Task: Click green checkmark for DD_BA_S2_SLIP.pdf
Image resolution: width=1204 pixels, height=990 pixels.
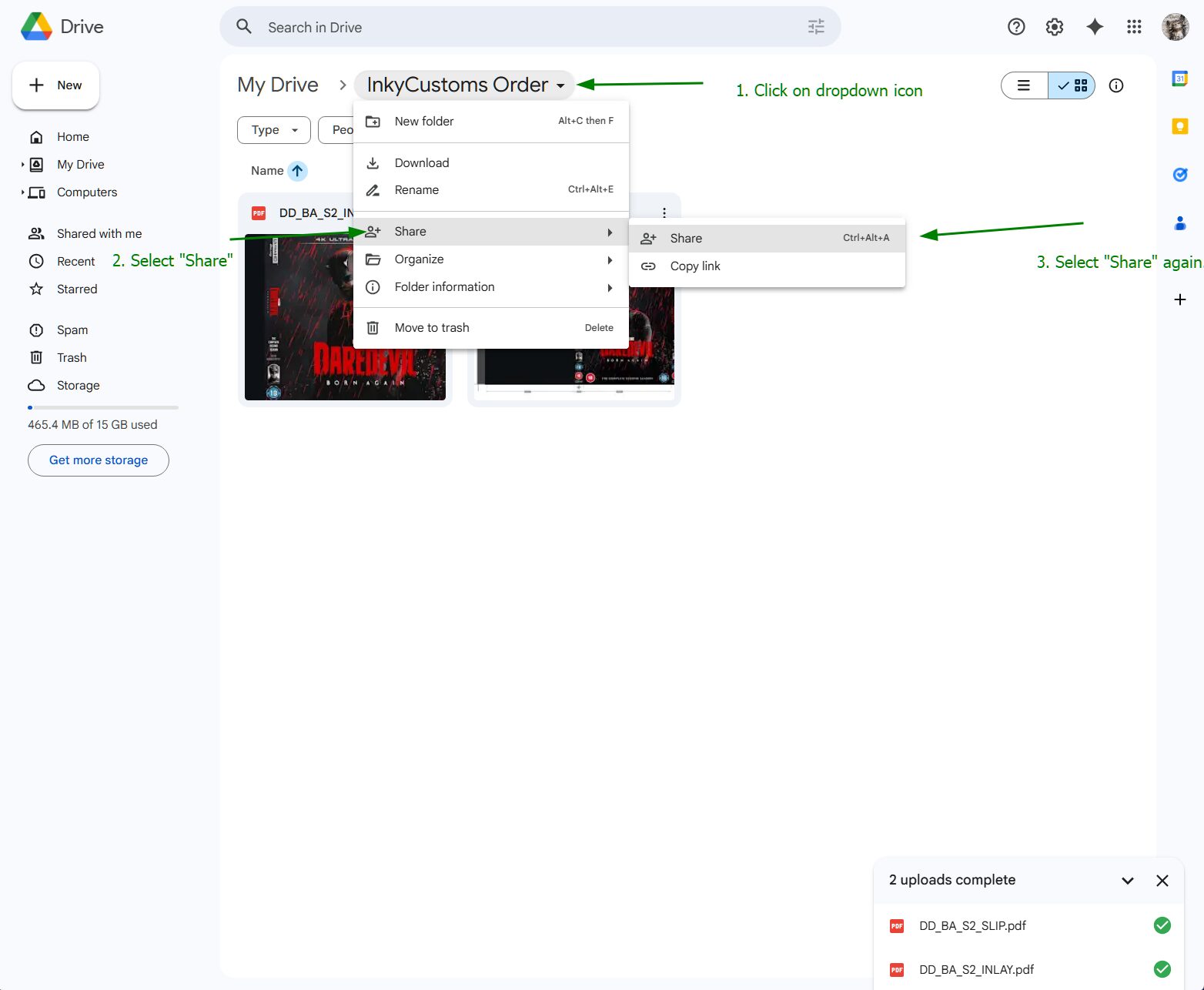Action: pos(1162,925)
